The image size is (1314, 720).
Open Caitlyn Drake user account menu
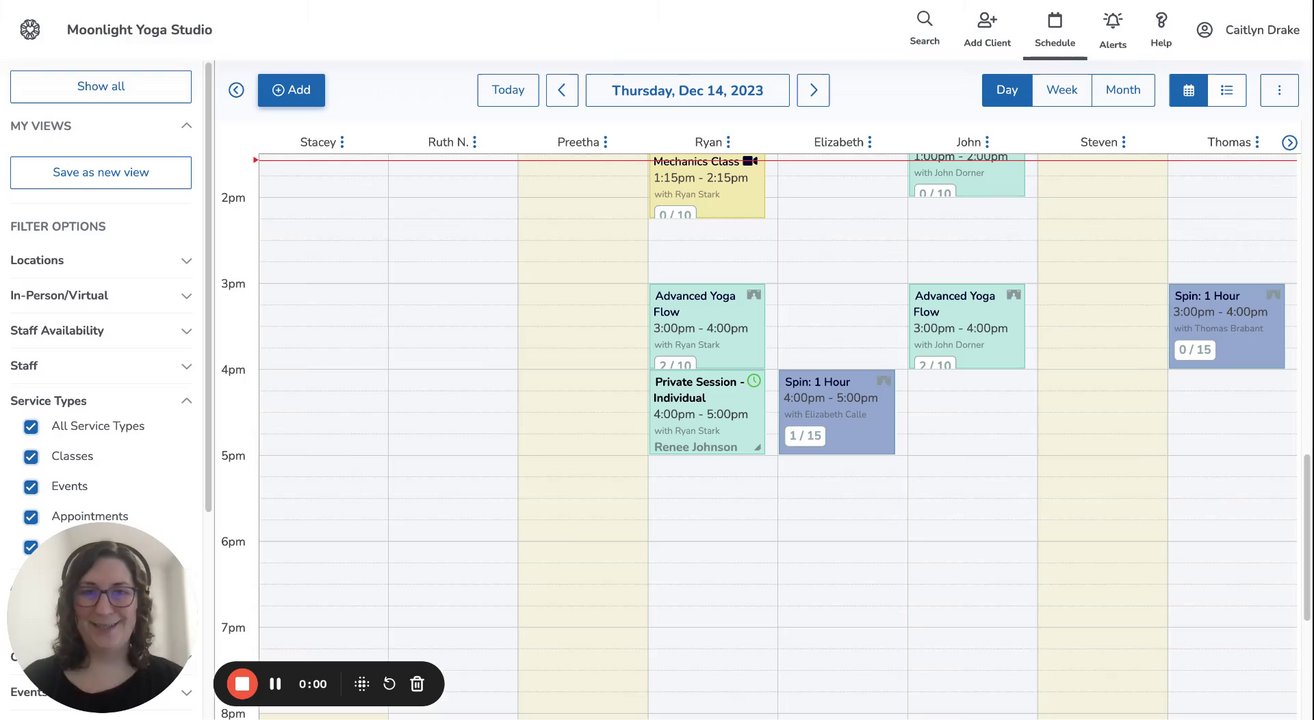pos(1248,30)
